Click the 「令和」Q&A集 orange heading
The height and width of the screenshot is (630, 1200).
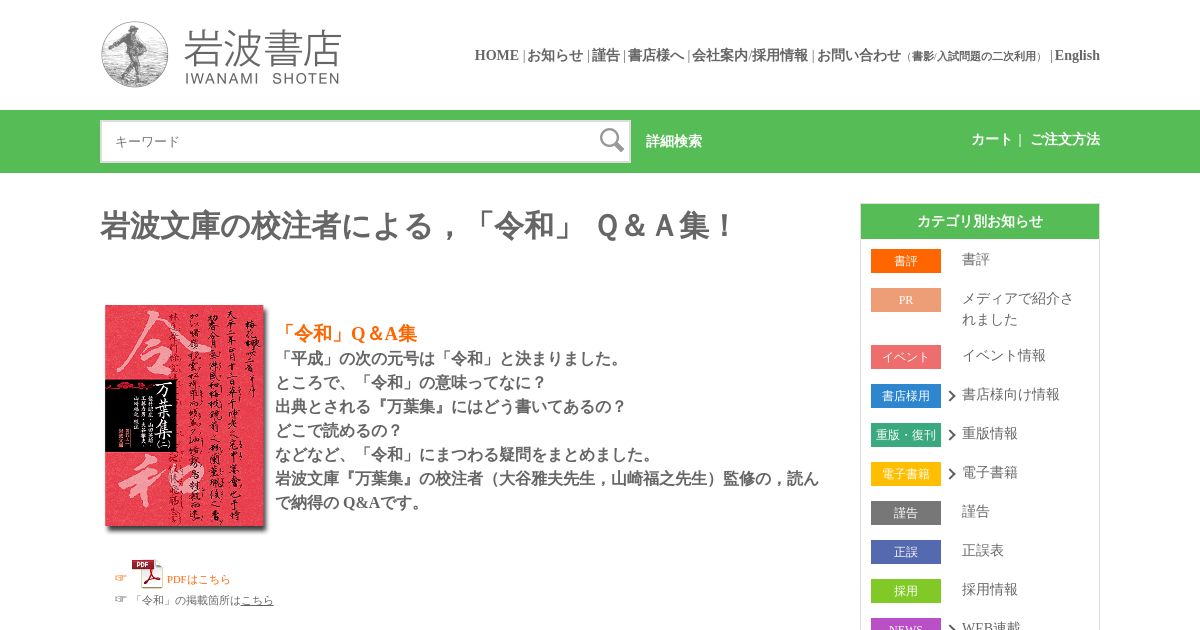[x=346, y=334]
